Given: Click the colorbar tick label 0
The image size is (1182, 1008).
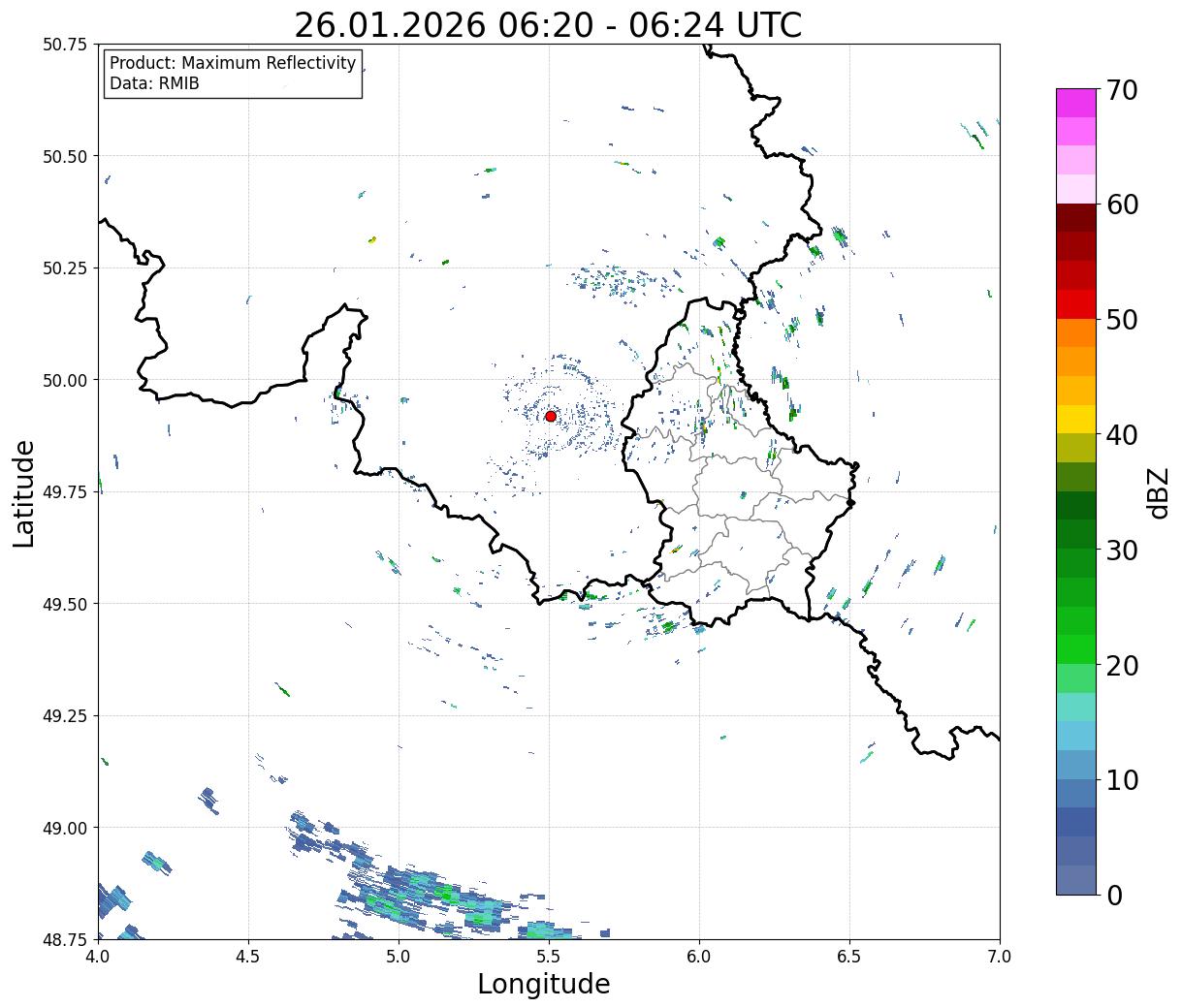Looking at the screenshot, I should pos(1114,896).
